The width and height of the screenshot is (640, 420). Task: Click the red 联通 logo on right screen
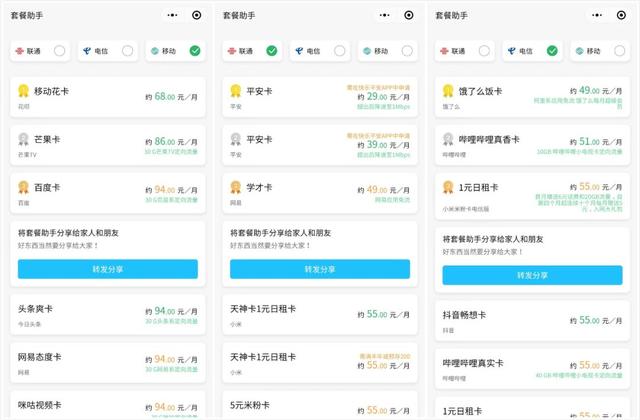click(444, 51)
